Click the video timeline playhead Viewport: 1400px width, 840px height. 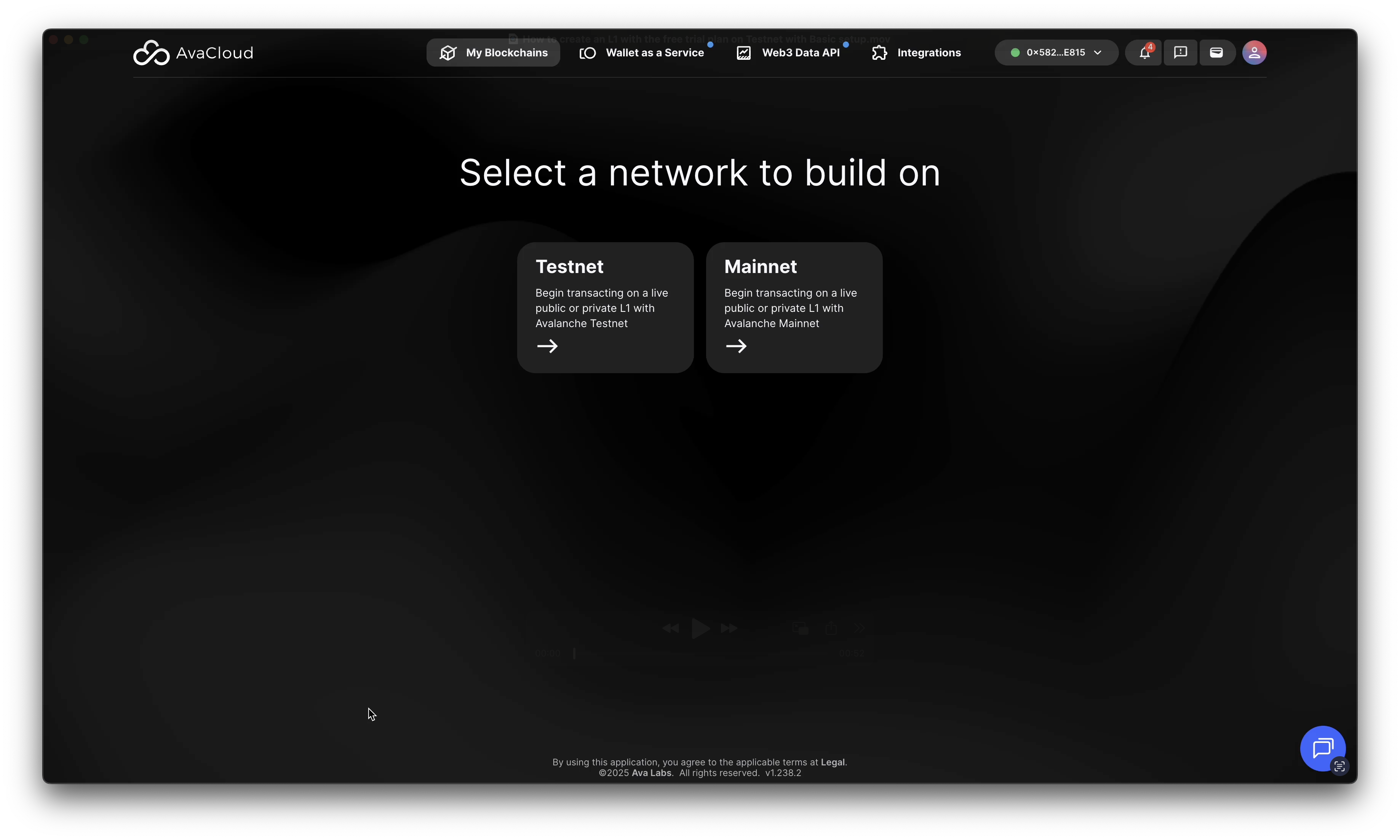tap(574, 653)
